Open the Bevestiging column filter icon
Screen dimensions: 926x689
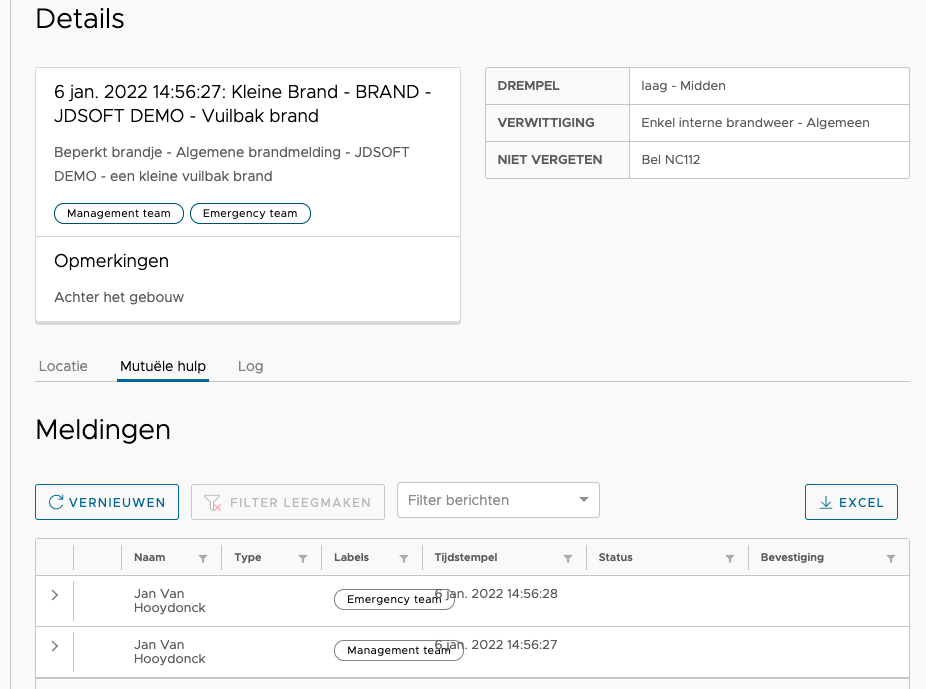pyautogui.click(x=891, y=559)
